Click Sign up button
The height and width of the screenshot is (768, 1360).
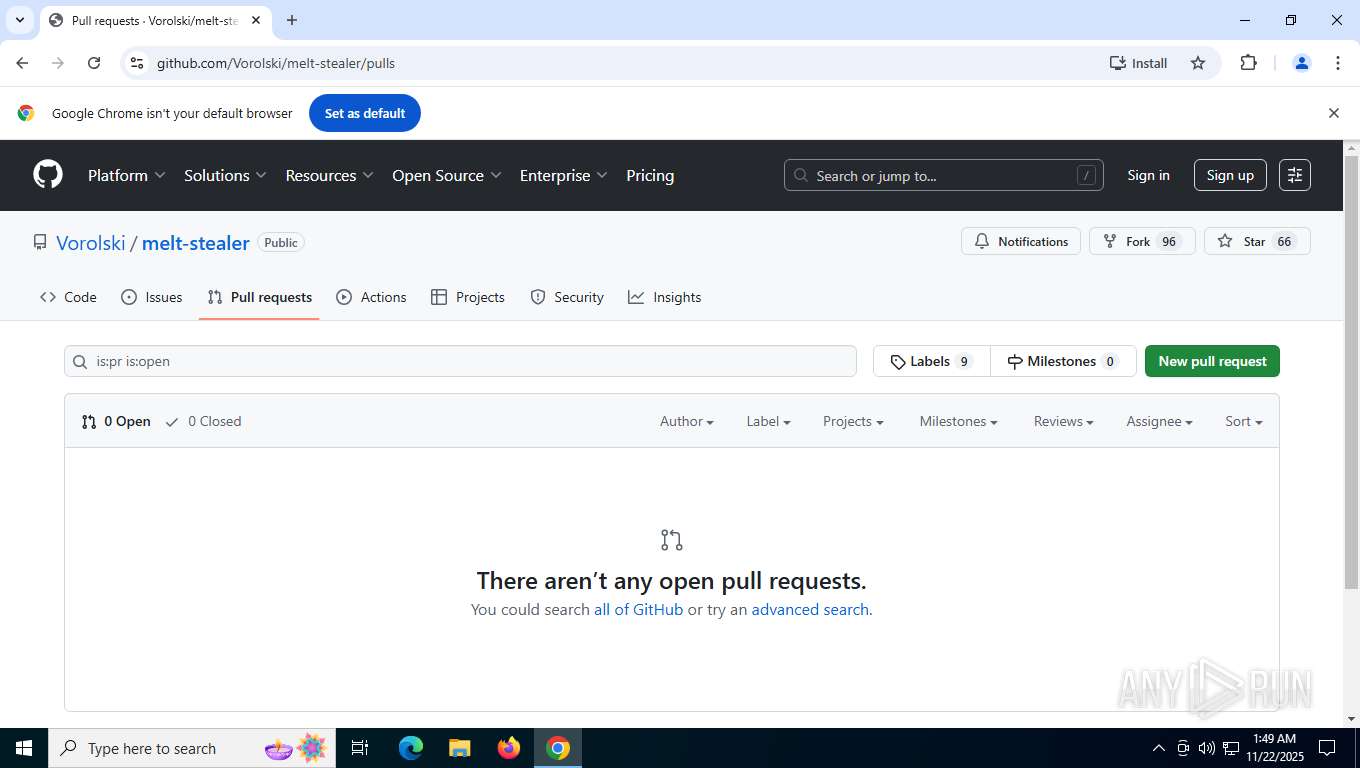click(1230, 175)
